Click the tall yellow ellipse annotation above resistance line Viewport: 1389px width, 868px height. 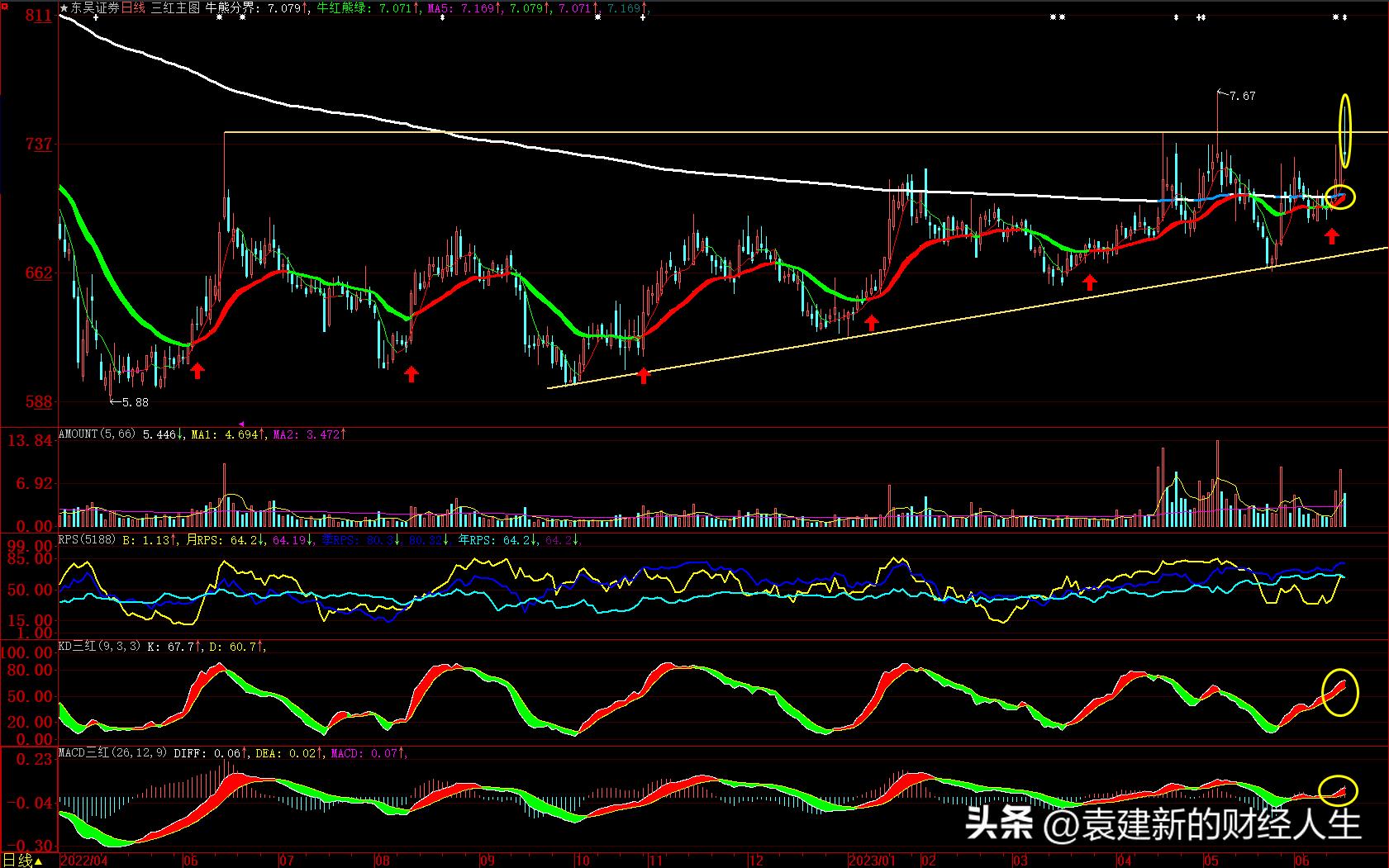pyautogui.click(x=1345, y=130)
